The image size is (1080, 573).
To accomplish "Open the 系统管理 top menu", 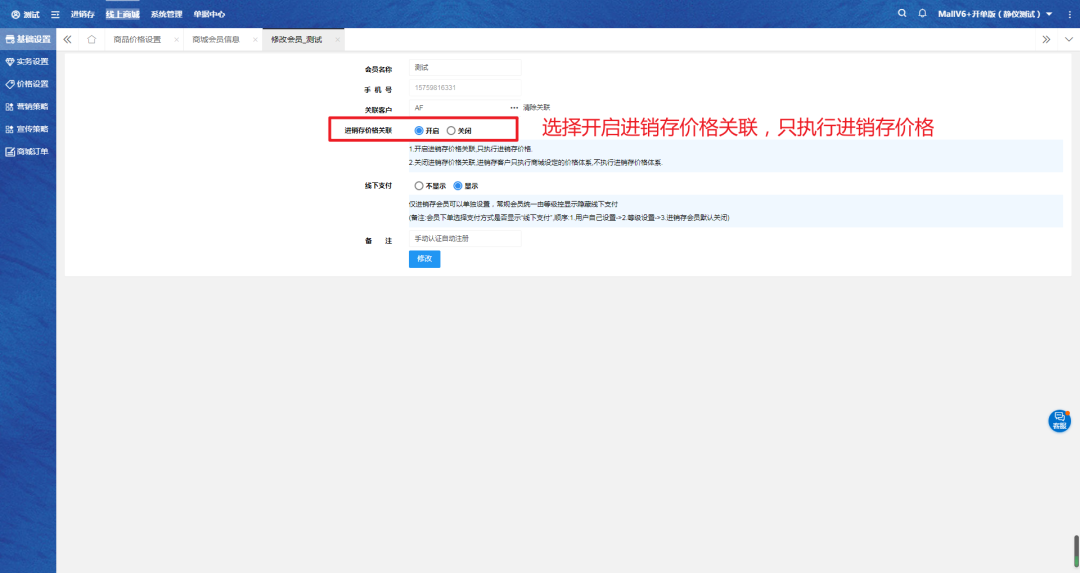I will pos(166,14).
